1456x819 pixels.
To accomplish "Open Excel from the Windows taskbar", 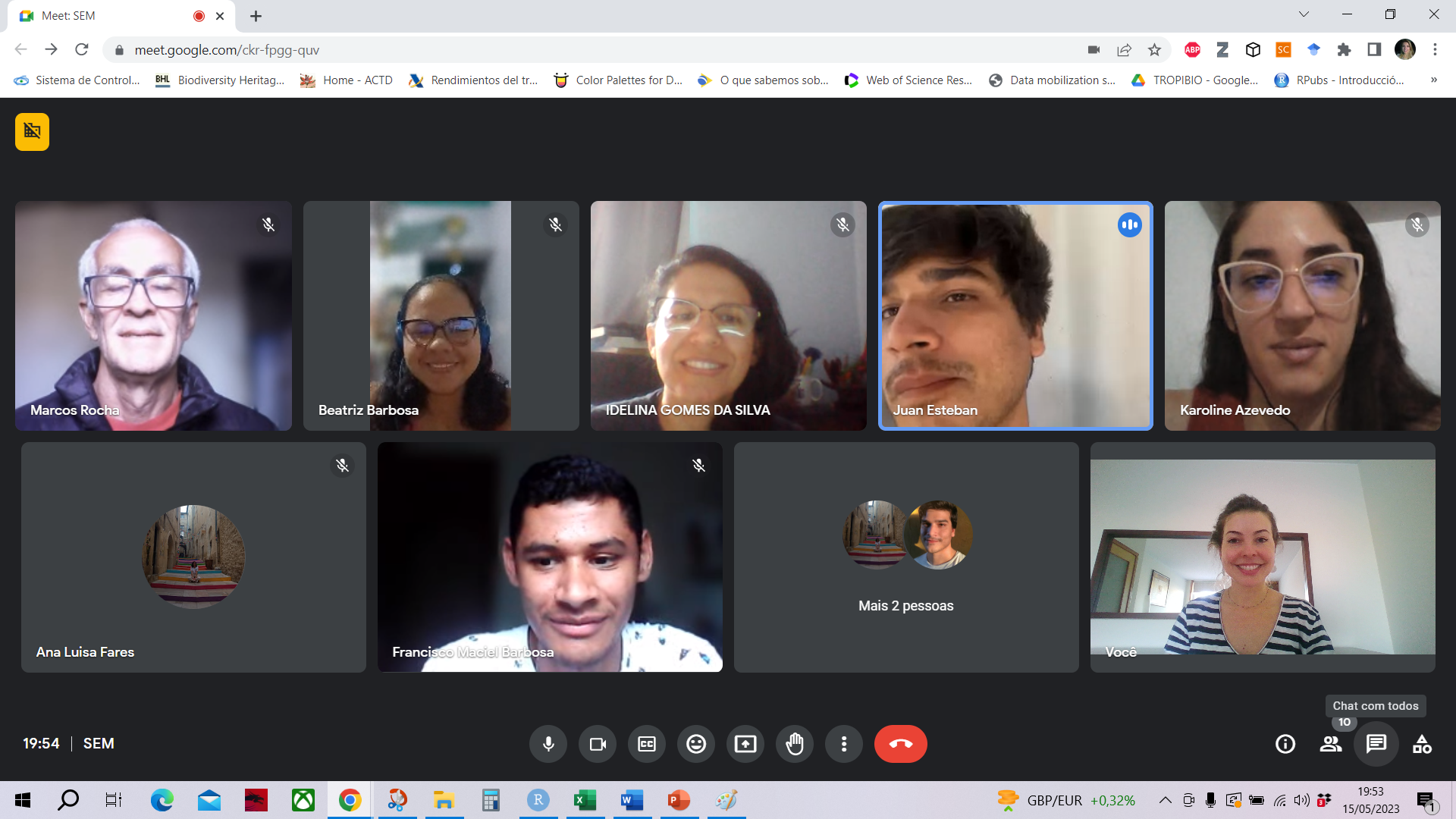I will 585,800.
